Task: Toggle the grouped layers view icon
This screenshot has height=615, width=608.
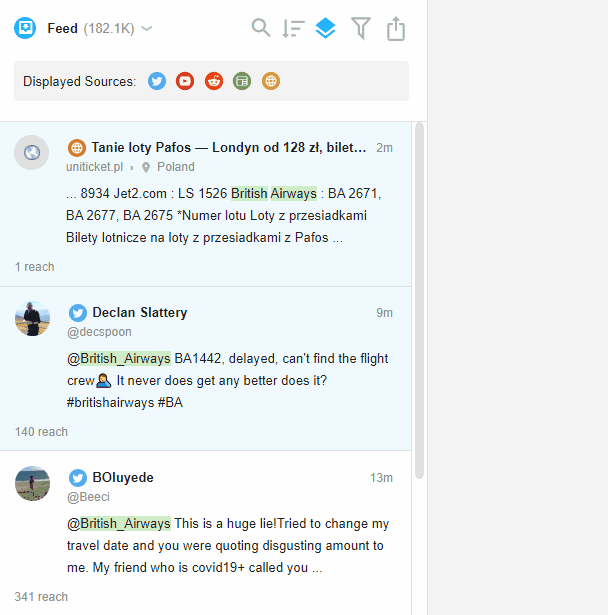Action: [326, 28]
